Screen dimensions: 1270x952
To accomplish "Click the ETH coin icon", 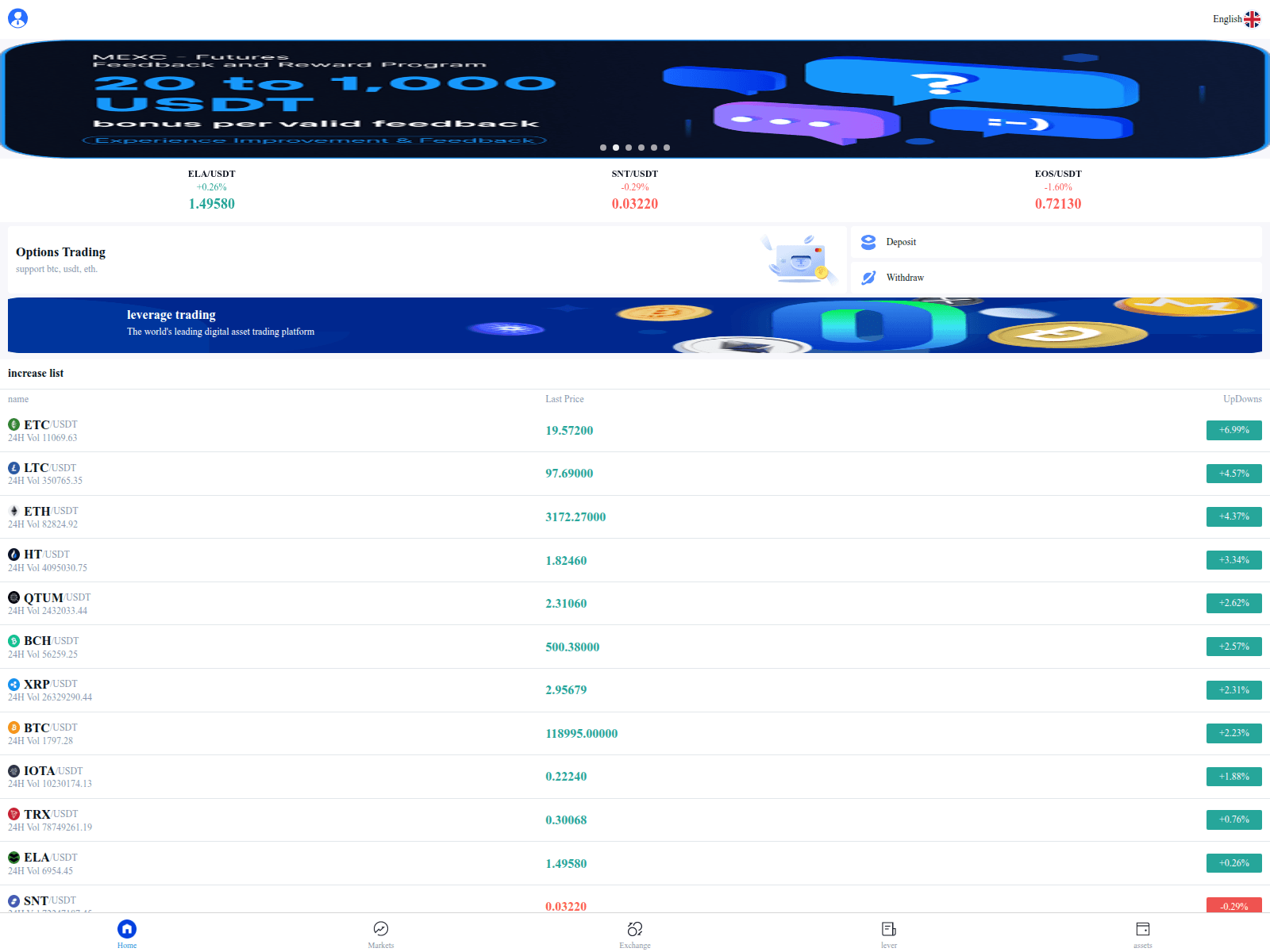I will (13, 511).
